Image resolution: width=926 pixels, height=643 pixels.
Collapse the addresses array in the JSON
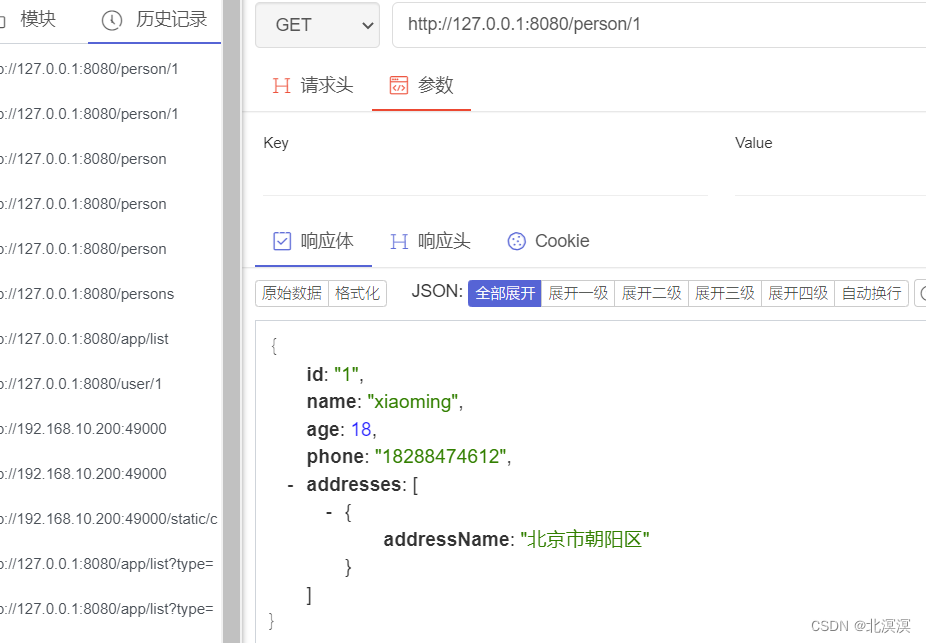pyautogui.click(x=290, y=484)
